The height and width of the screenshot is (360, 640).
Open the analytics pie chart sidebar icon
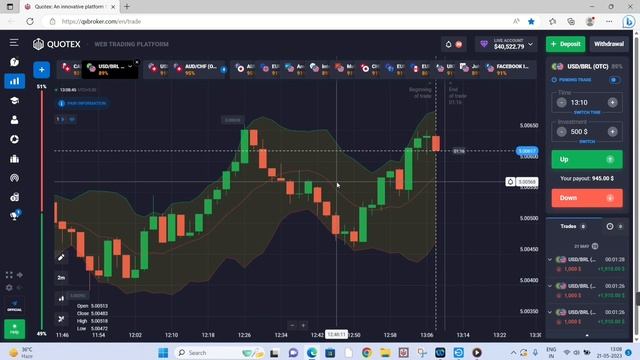[14, 139]
